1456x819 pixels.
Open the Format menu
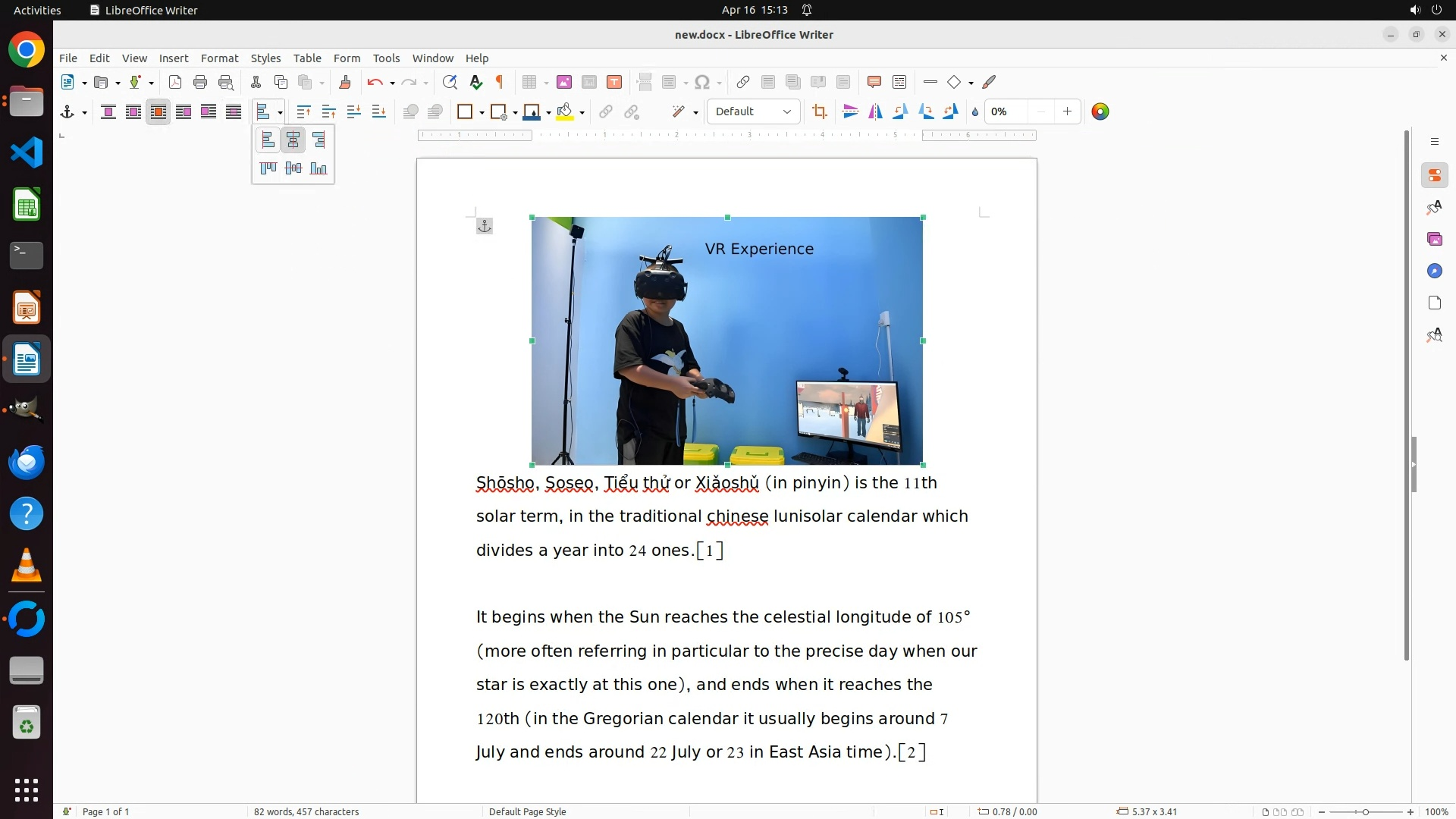click(x=219, y=58)
